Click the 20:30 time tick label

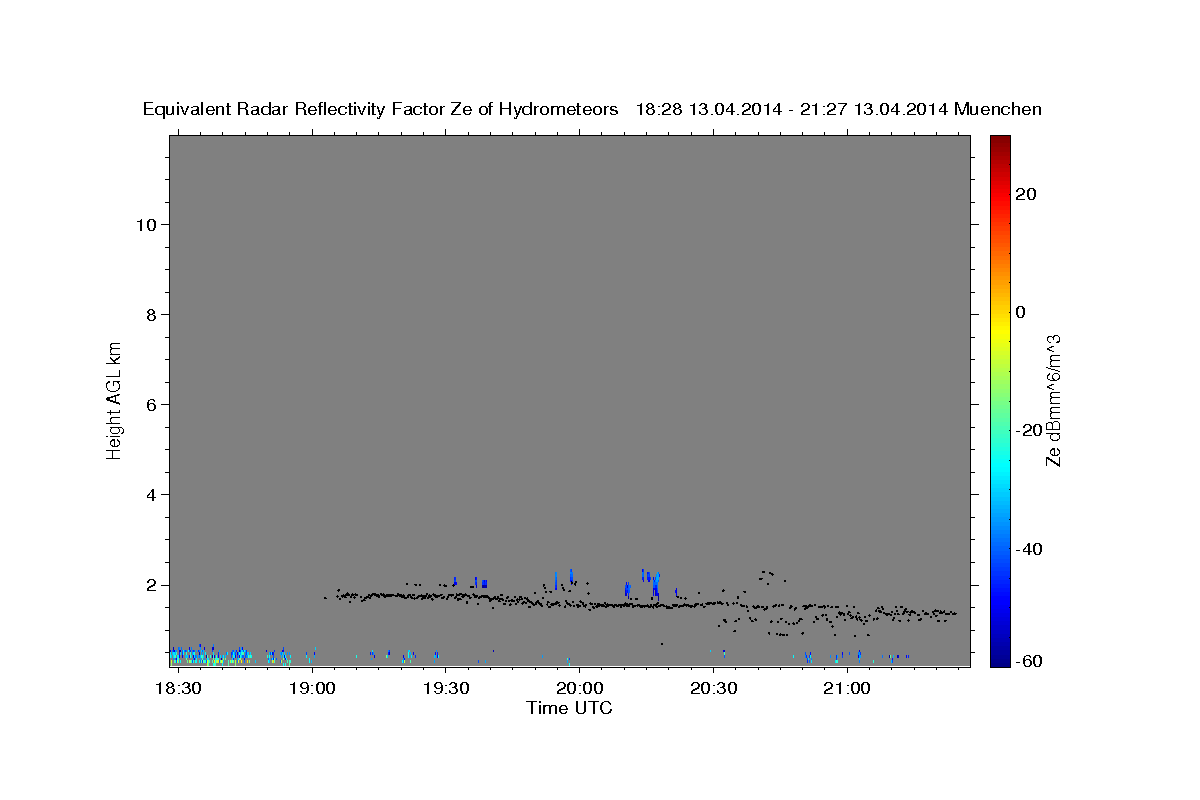(713, 689)
